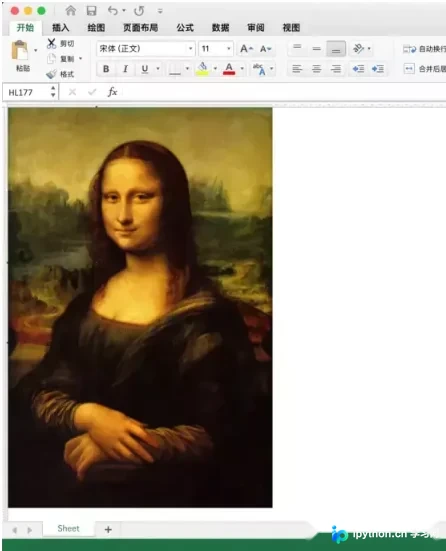Toggle Underline formatting
This screenshot has width=446, height=551.
click(x=144, y=69)
